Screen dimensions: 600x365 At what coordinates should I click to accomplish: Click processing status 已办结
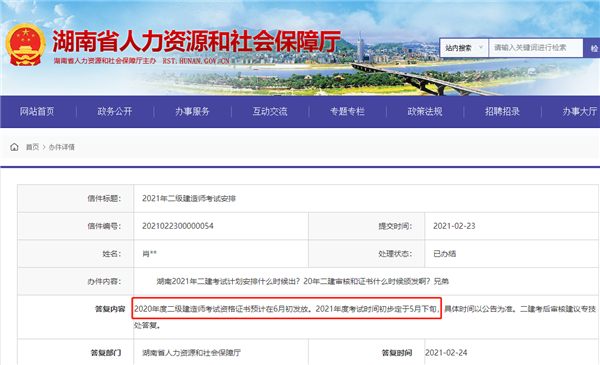pyautogui.click(x=445, y=254)
